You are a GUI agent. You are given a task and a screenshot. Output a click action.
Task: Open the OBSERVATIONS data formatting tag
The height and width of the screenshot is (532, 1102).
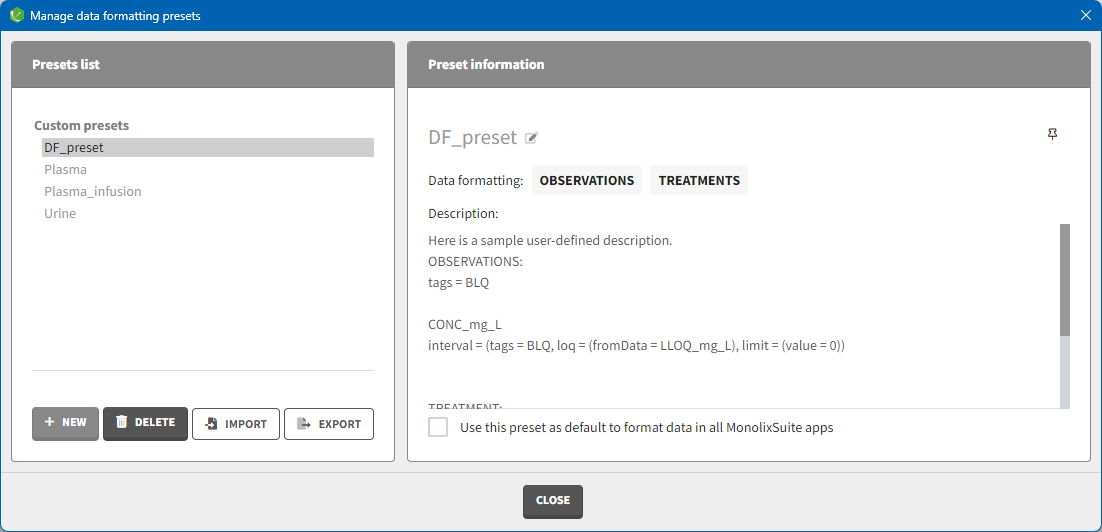586,181
